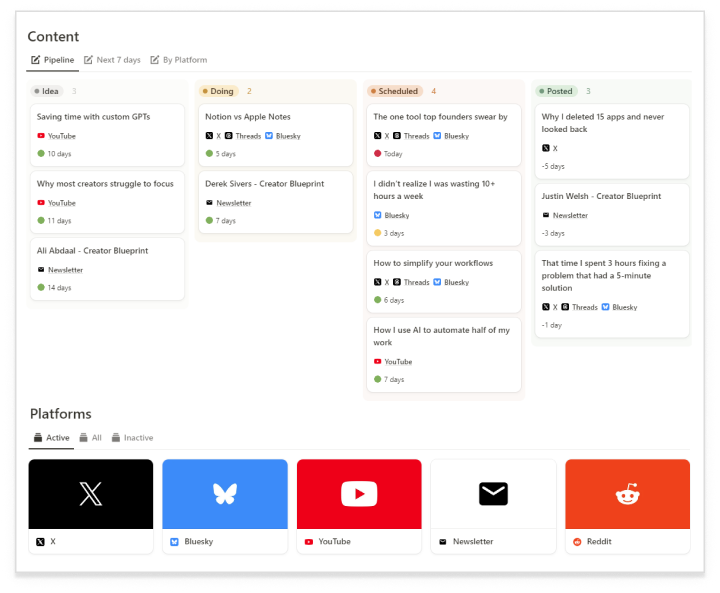Image resolution: width=720 pixels, height=593 pixels.
Task: Click Bluesky icon on '3 hours fixing' card
Action: [605, 307]
